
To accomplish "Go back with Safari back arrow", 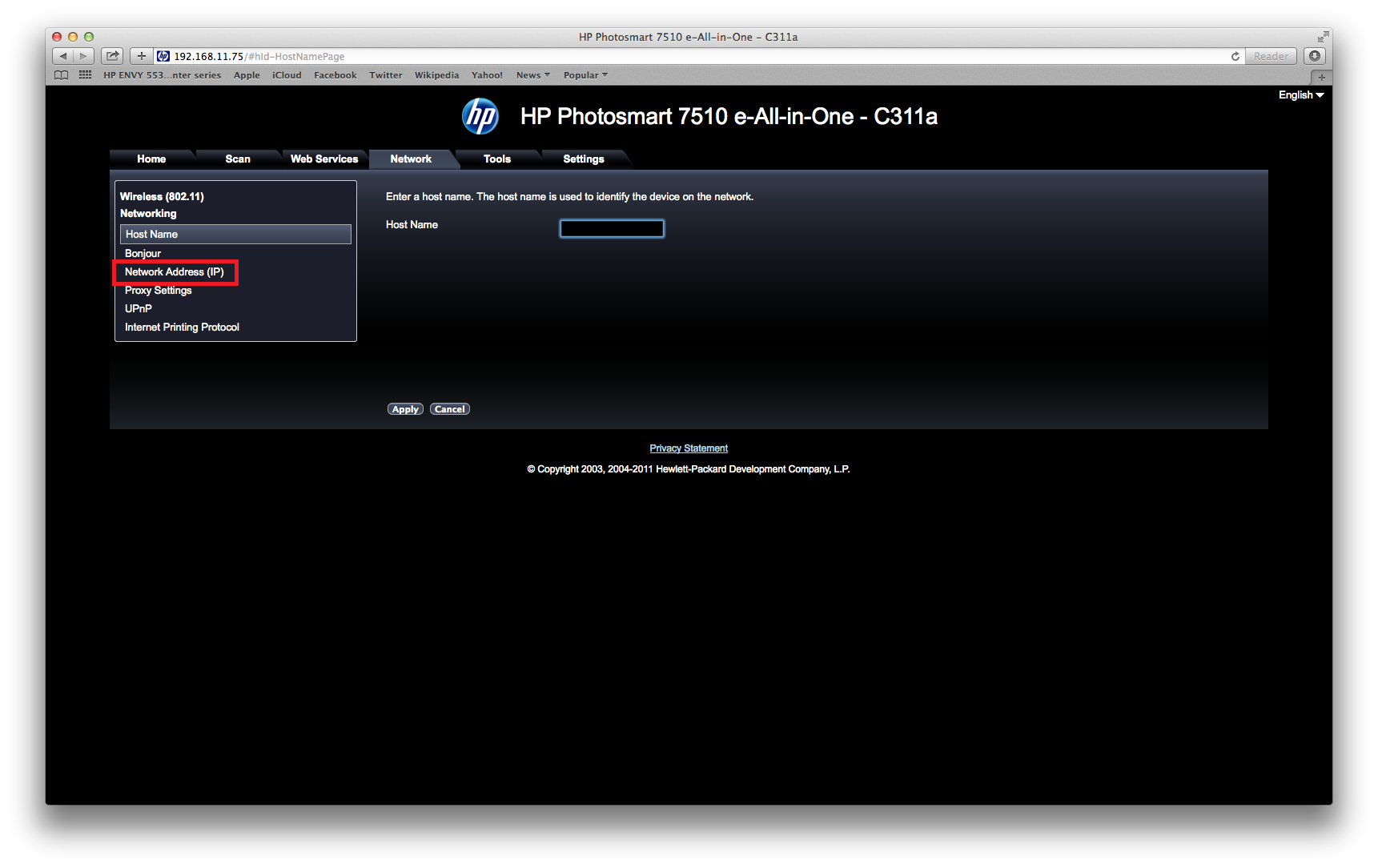I will coord(62,56).
